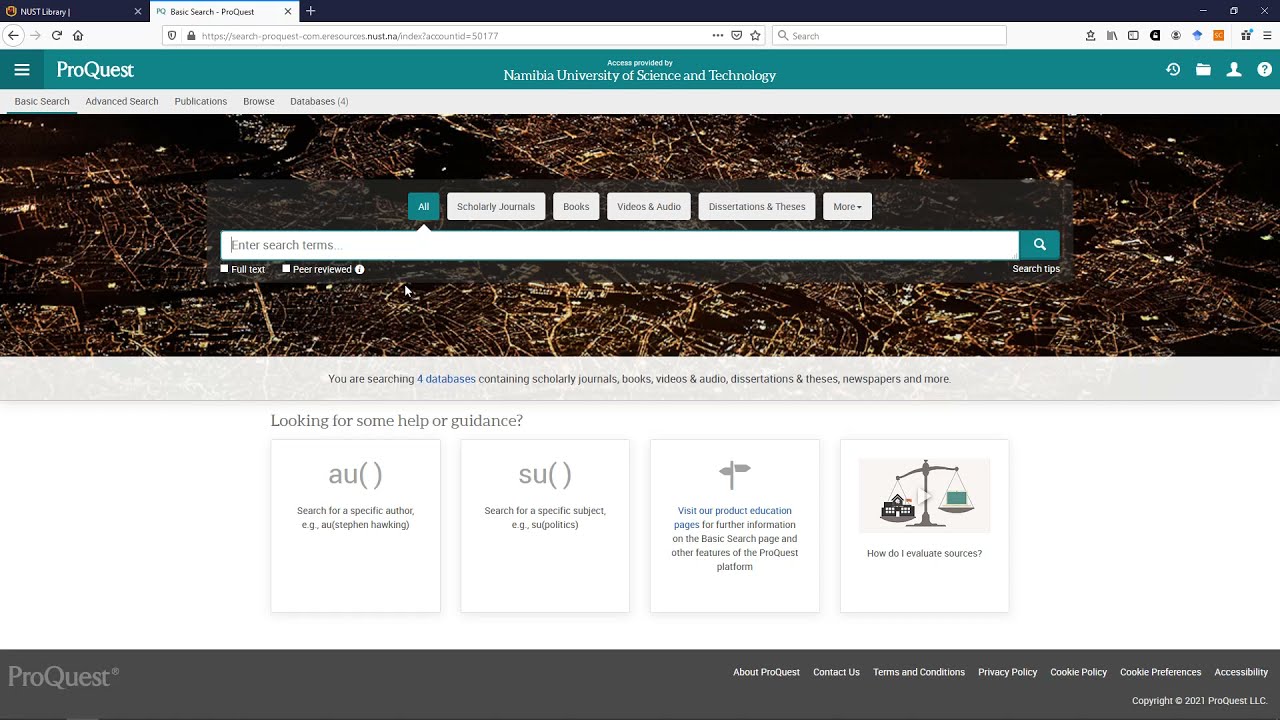Click the orange SC extension icon
Screen dimensions: 1280x720
click(1218, 35)
